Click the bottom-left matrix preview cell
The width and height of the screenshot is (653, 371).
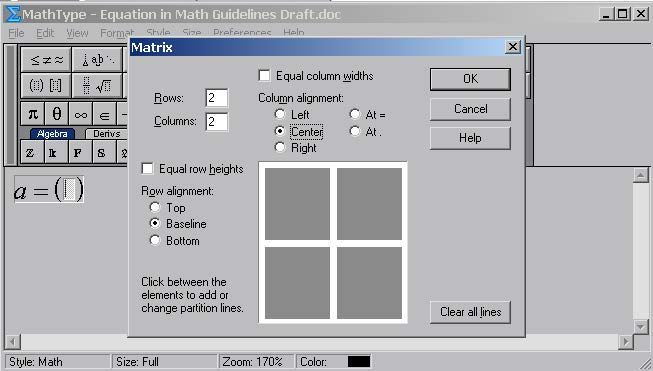[x=297, y=283]
